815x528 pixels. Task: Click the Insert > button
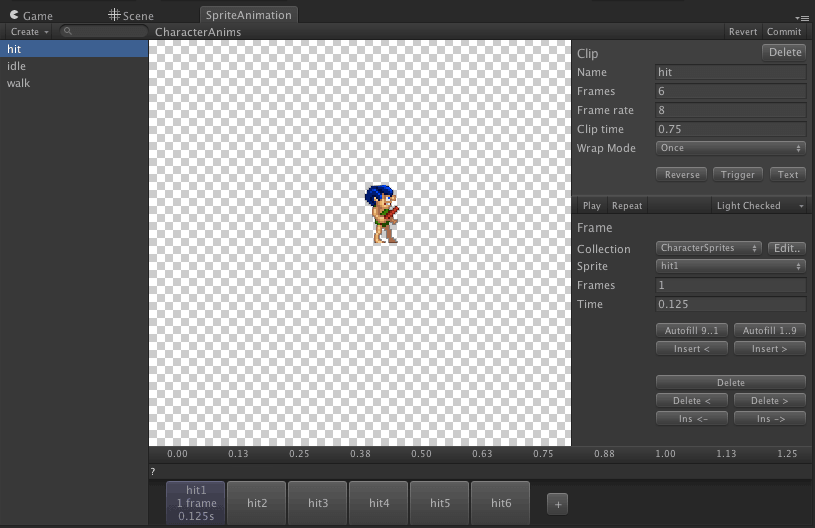tap(769, 349)
